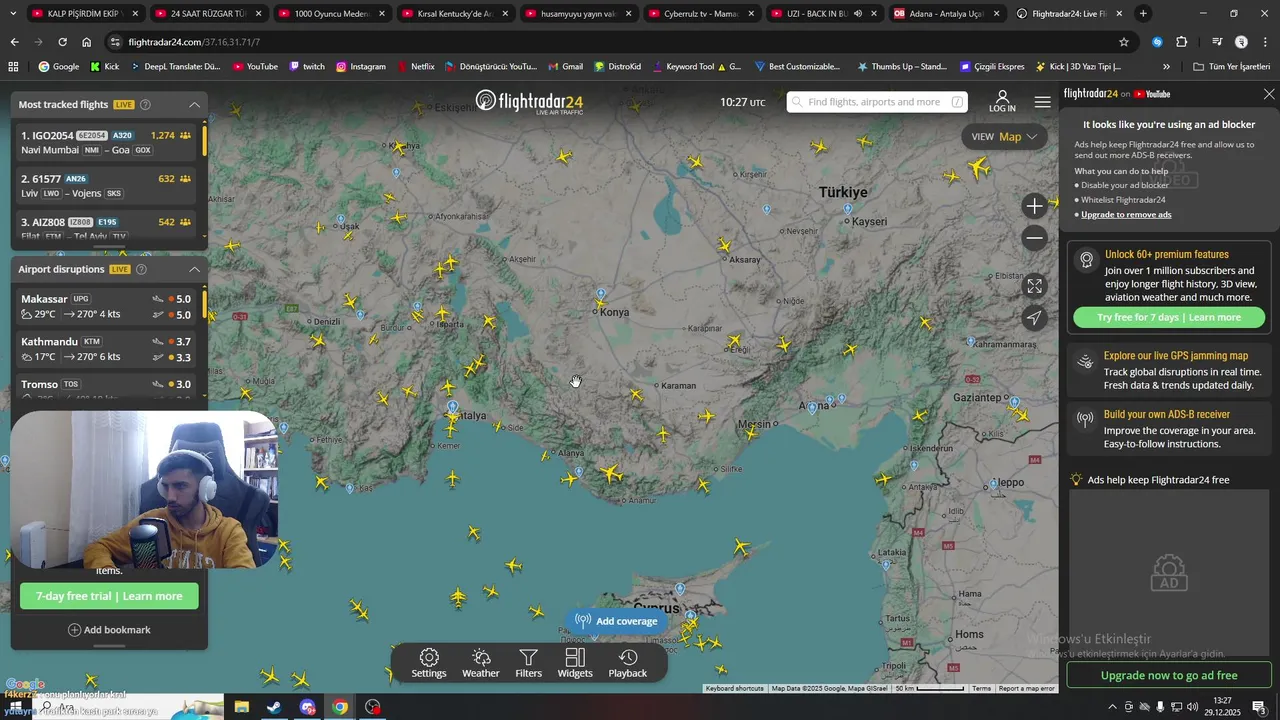
Task: Click the flight search input field
Action: (x=877, y=102)
